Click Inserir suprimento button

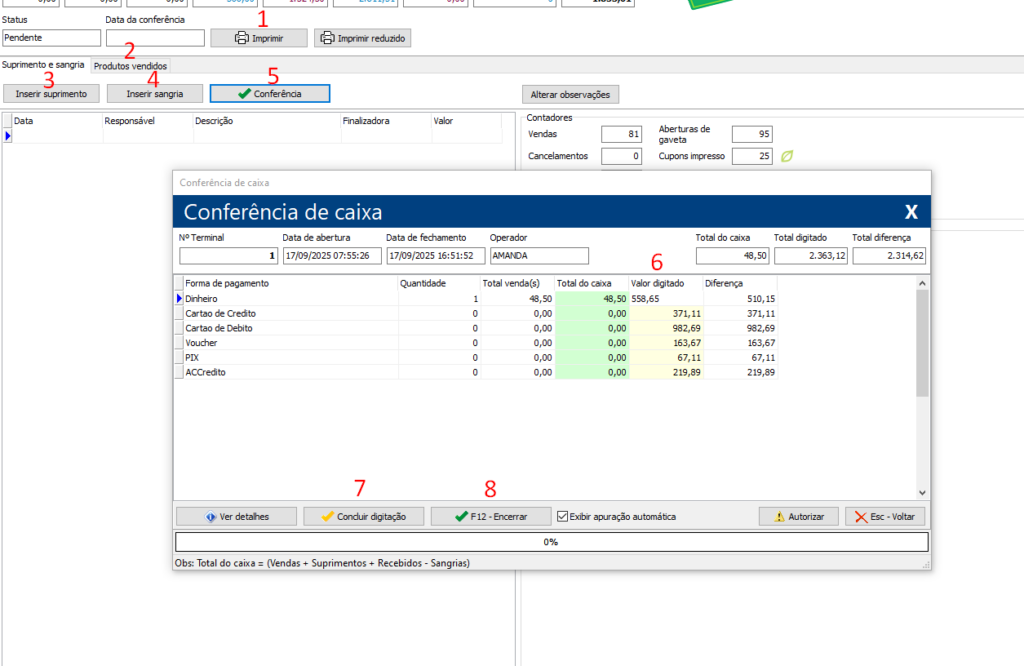(x=51, y=94)
